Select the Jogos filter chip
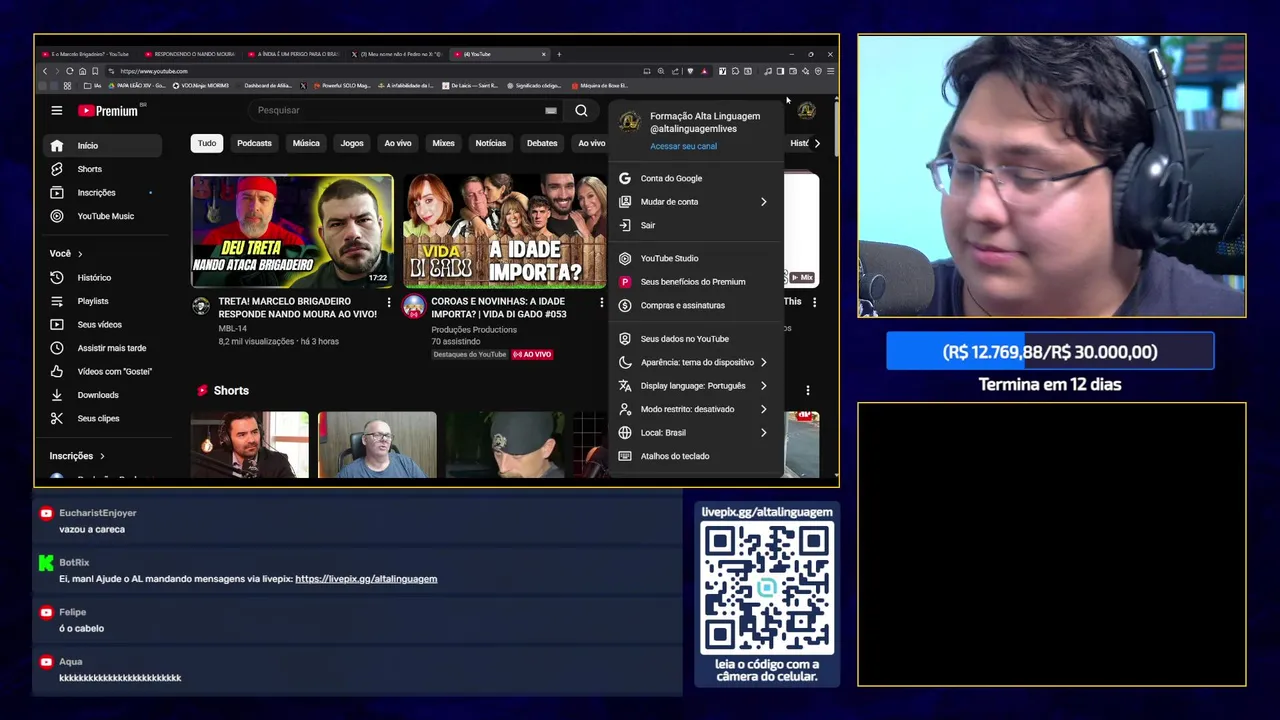 tap(352, 143)
